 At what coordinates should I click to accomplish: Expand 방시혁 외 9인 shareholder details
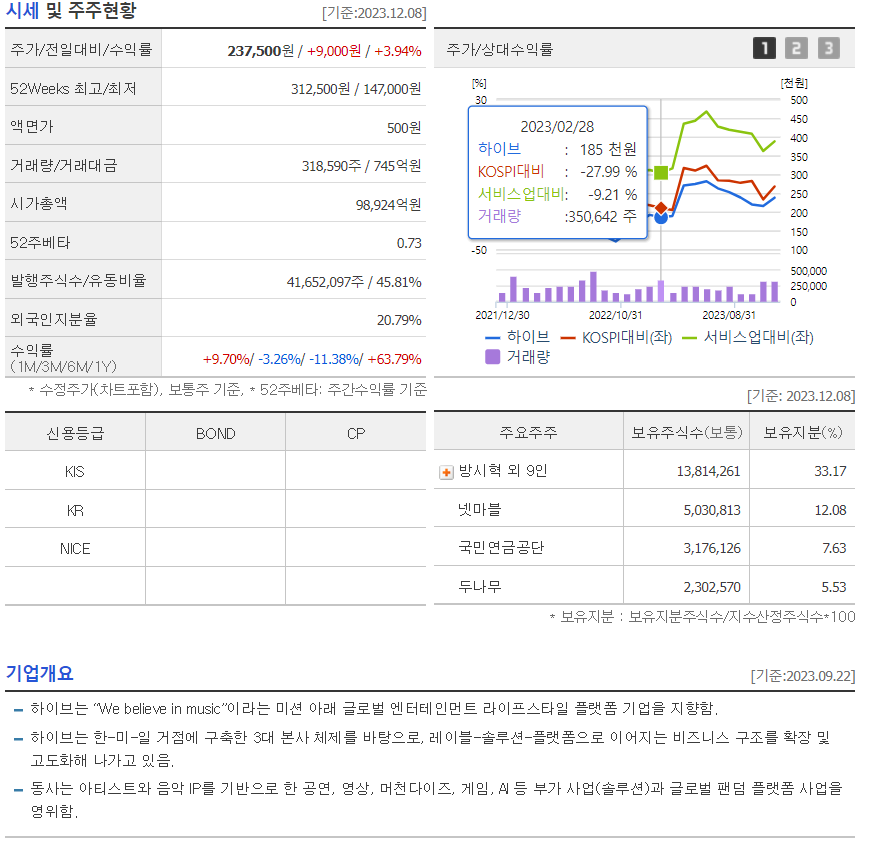point(446,473)
